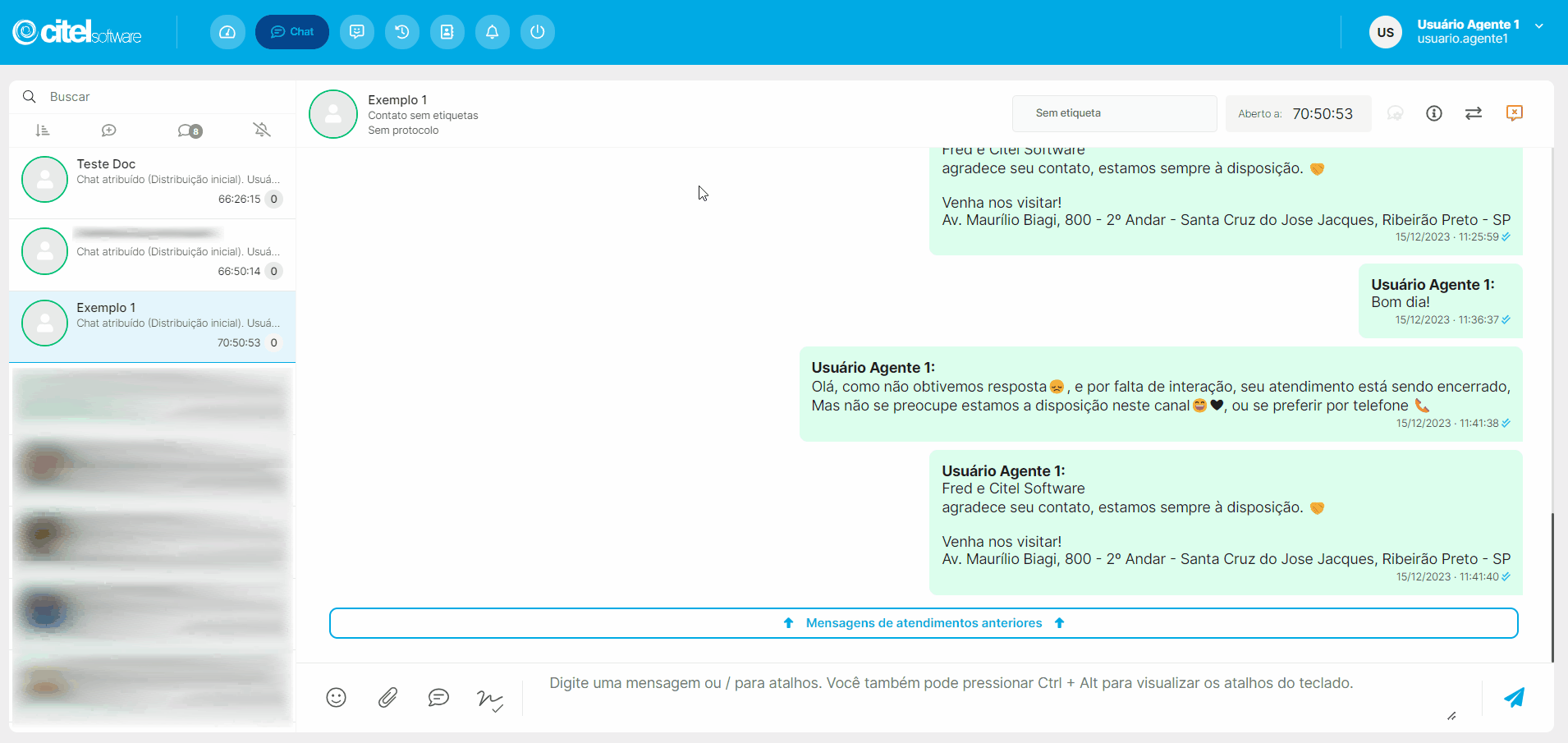The width and height of the screenshot is (1568, 743).
Task: Open the contacts book icon in top bar
Action: coord(447,32)
